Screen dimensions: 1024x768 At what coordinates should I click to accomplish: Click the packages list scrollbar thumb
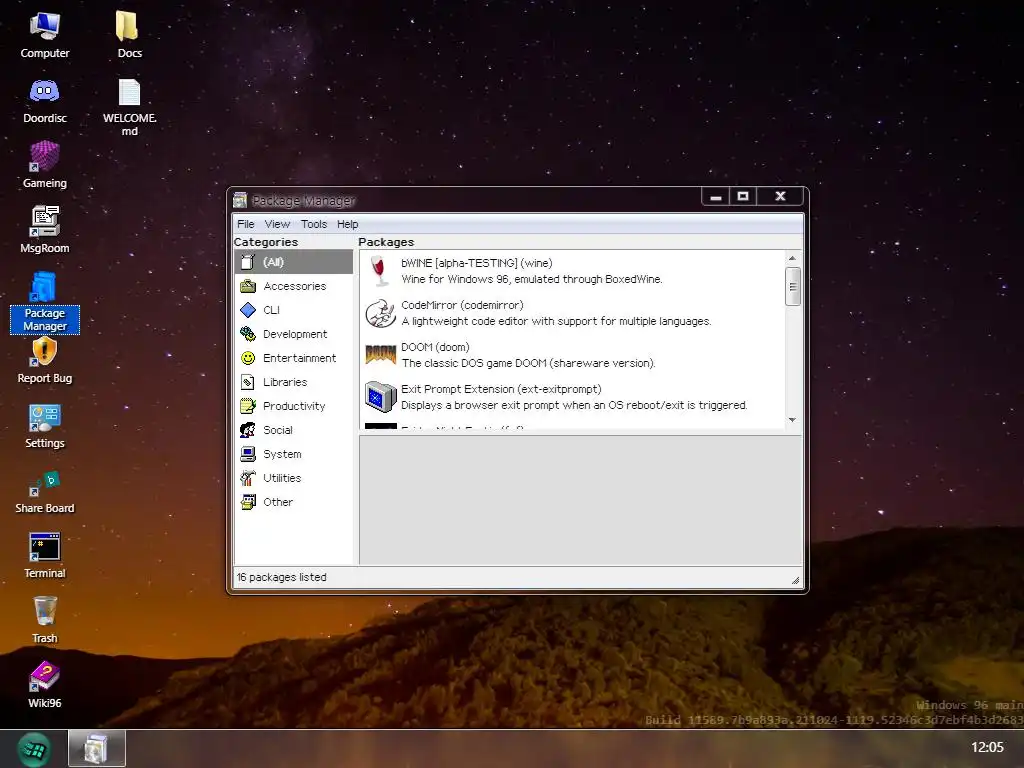coord(792,286)
